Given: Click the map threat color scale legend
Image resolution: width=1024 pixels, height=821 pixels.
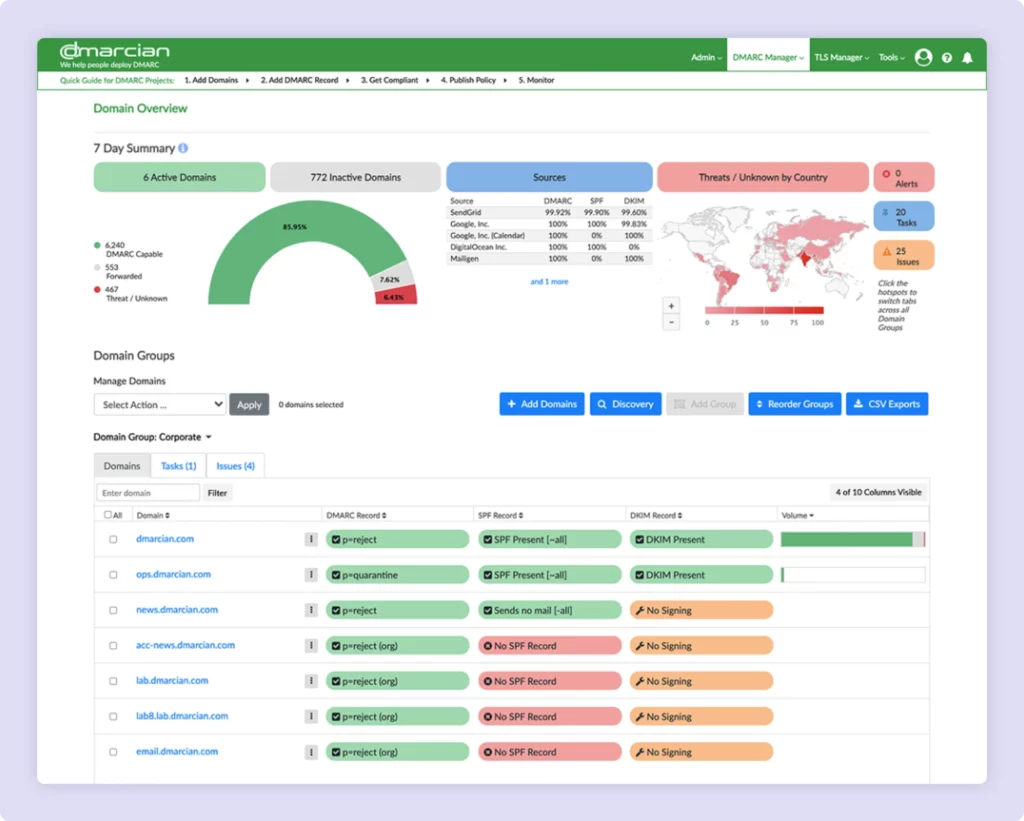Looking at the screenshot, I should (764, 310).
